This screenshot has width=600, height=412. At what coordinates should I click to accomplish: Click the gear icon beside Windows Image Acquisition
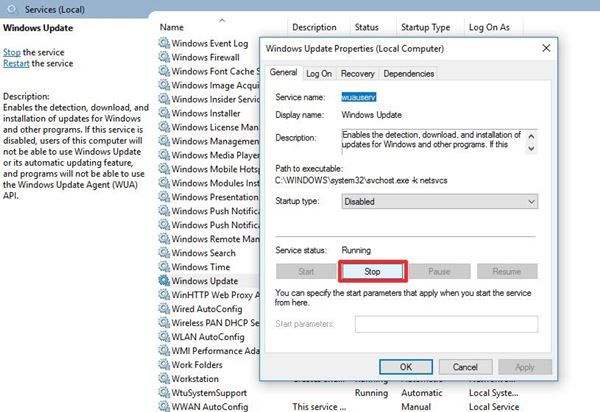[164, 85]
